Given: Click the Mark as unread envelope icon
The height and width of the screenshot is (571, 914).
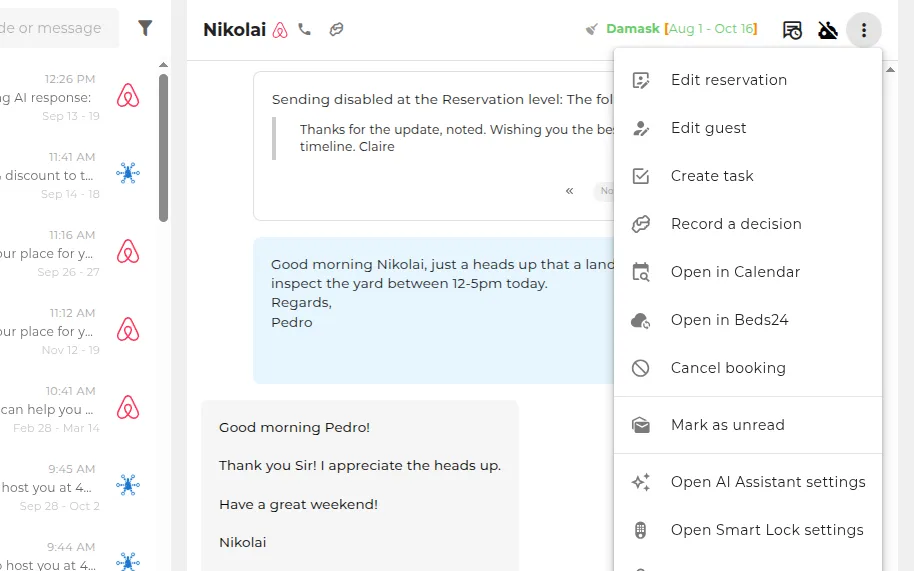Looking at the screenshot, I should [641, 425].
